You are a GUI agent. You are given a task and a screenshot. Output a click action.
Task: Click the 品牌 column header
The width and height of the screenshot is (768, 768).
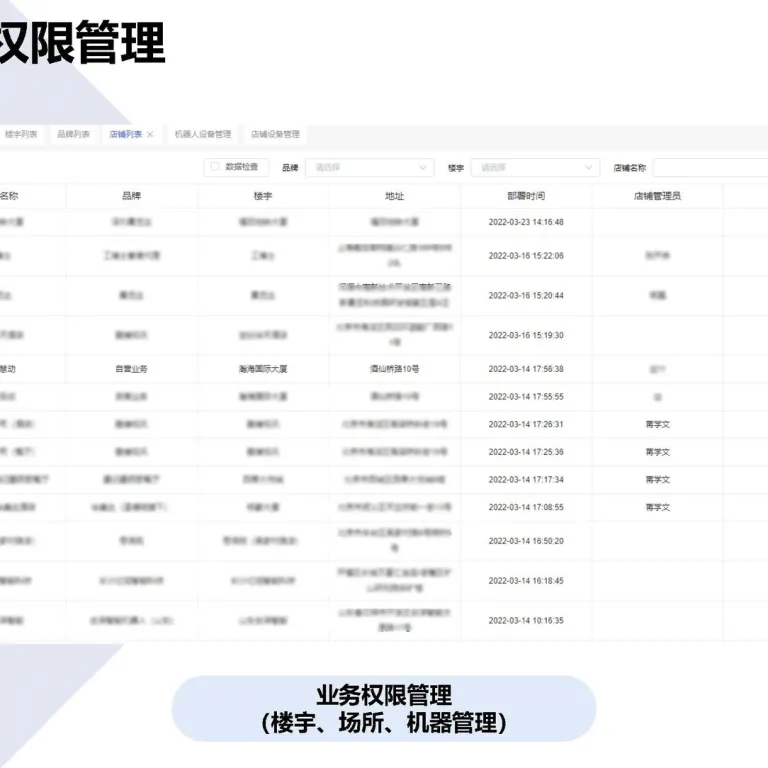tap(131, 196)
